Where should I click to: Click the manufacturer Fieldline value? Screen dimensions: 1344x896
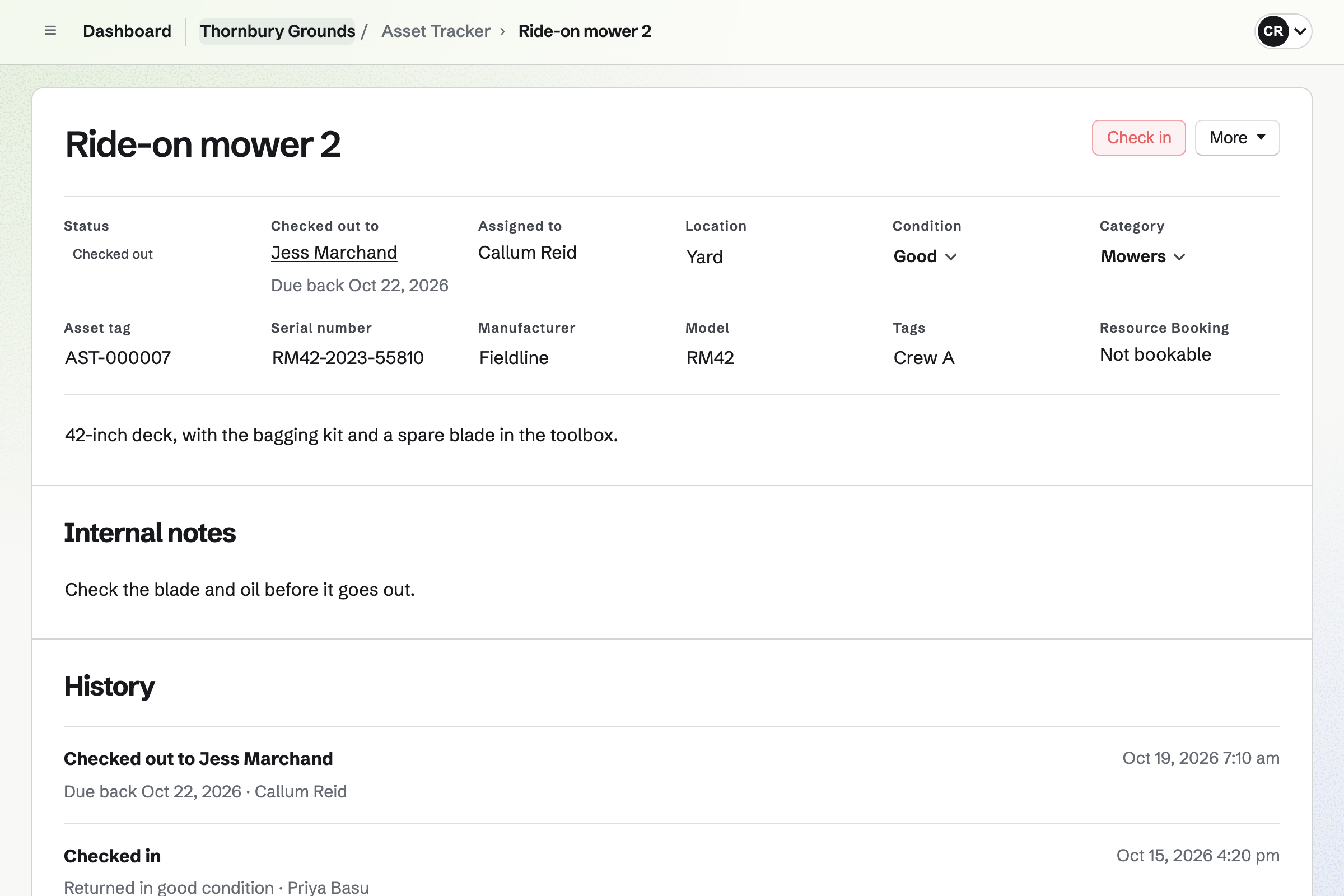point(514,358)
